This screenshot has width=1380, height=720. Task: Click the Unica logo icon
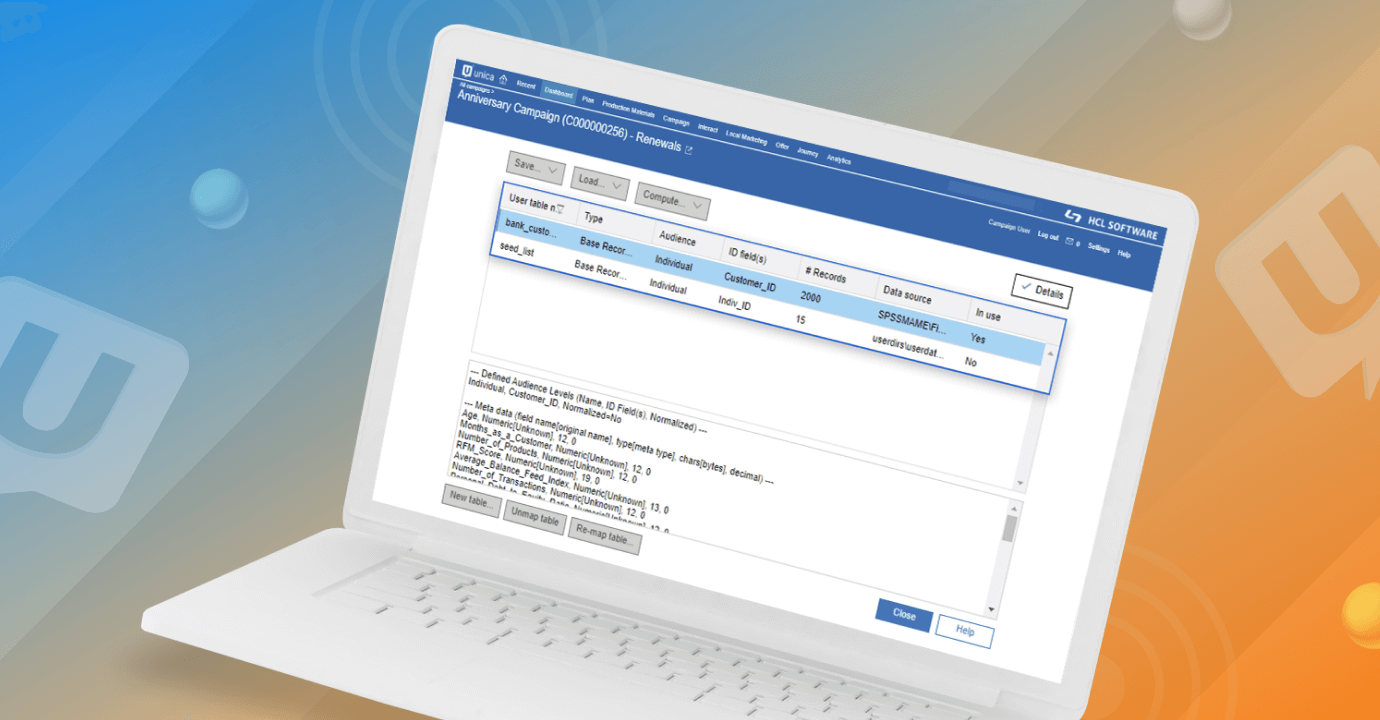click(469, 70)
